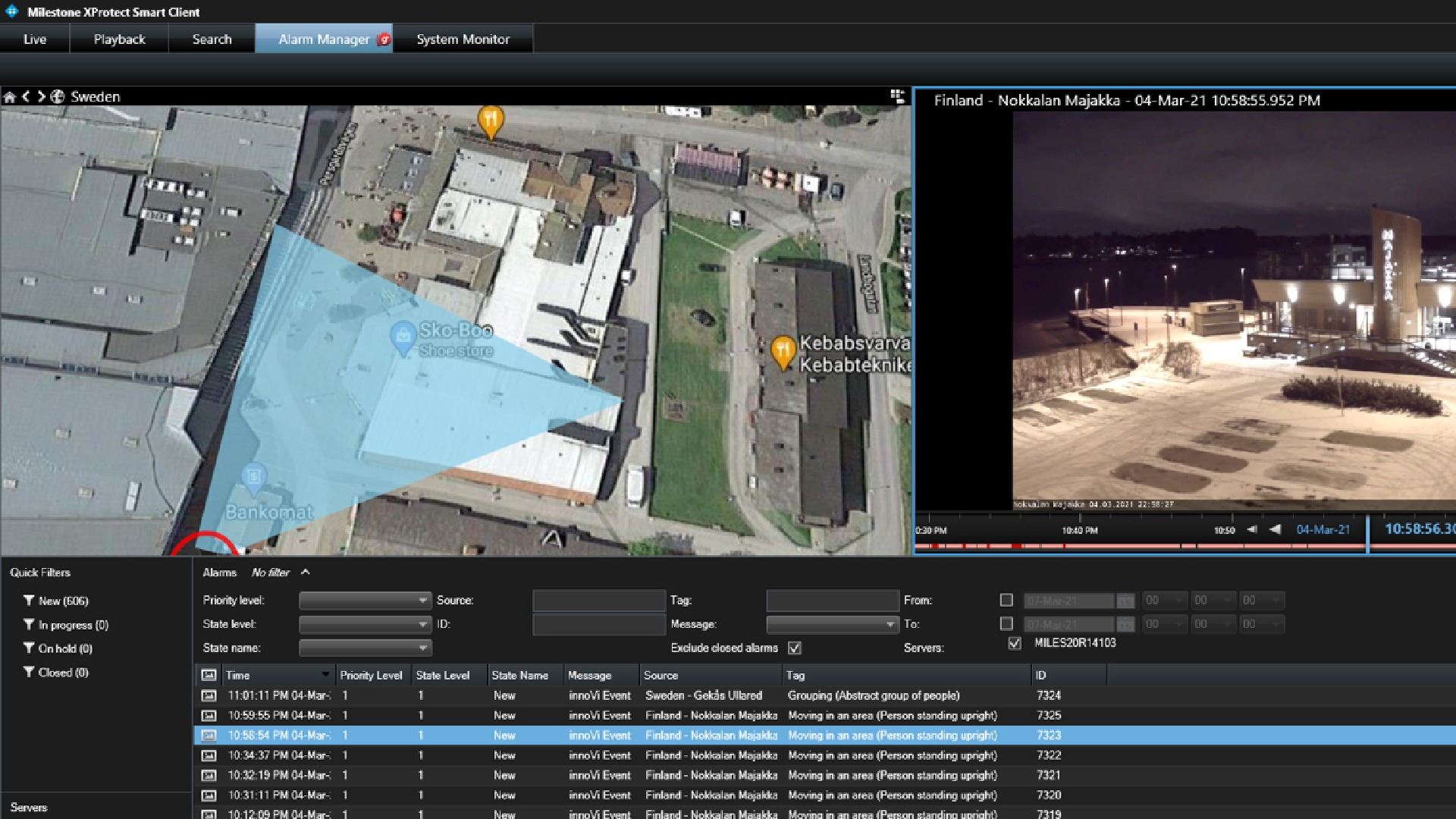This screenshot has width=1456, height=819.
Task: Collapse the alarm filter panel chevron
Action: click(x=305, y=573)
